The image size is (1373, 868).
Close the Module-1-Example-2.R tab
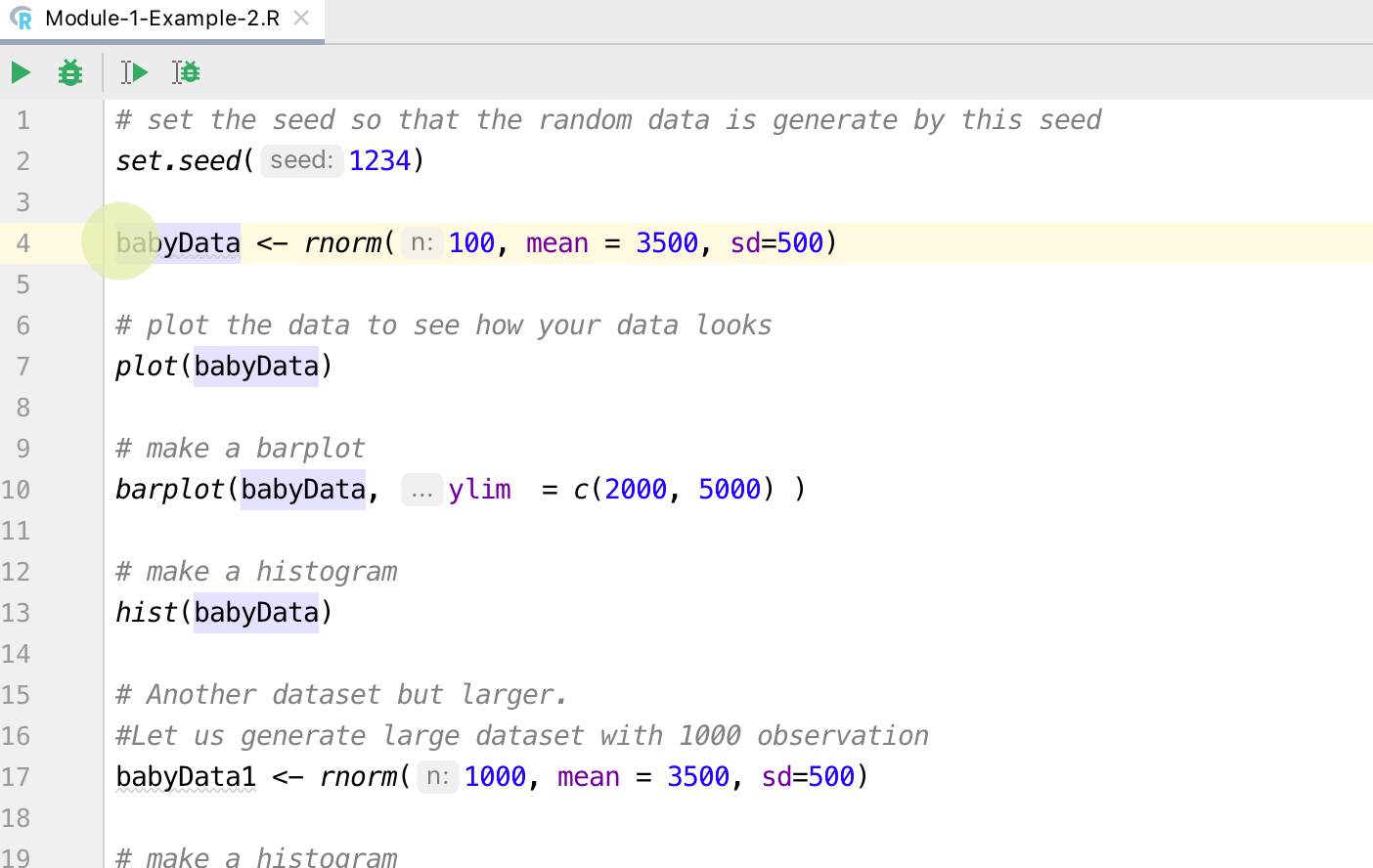[302, 19]
